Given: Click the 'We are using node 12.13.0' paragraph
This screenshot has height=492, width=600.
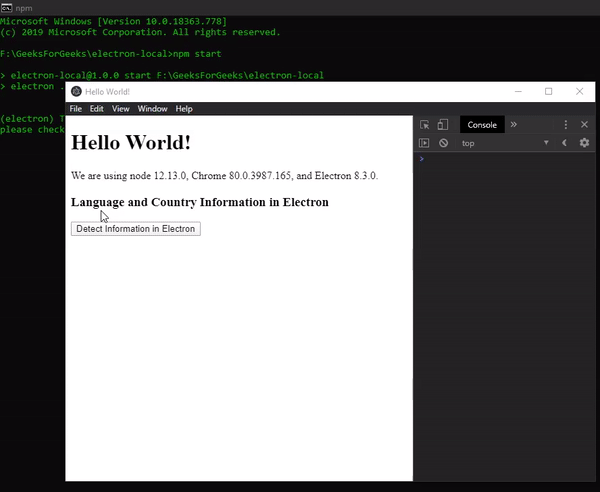Looking at the screenshot, I should coord(225,176).
